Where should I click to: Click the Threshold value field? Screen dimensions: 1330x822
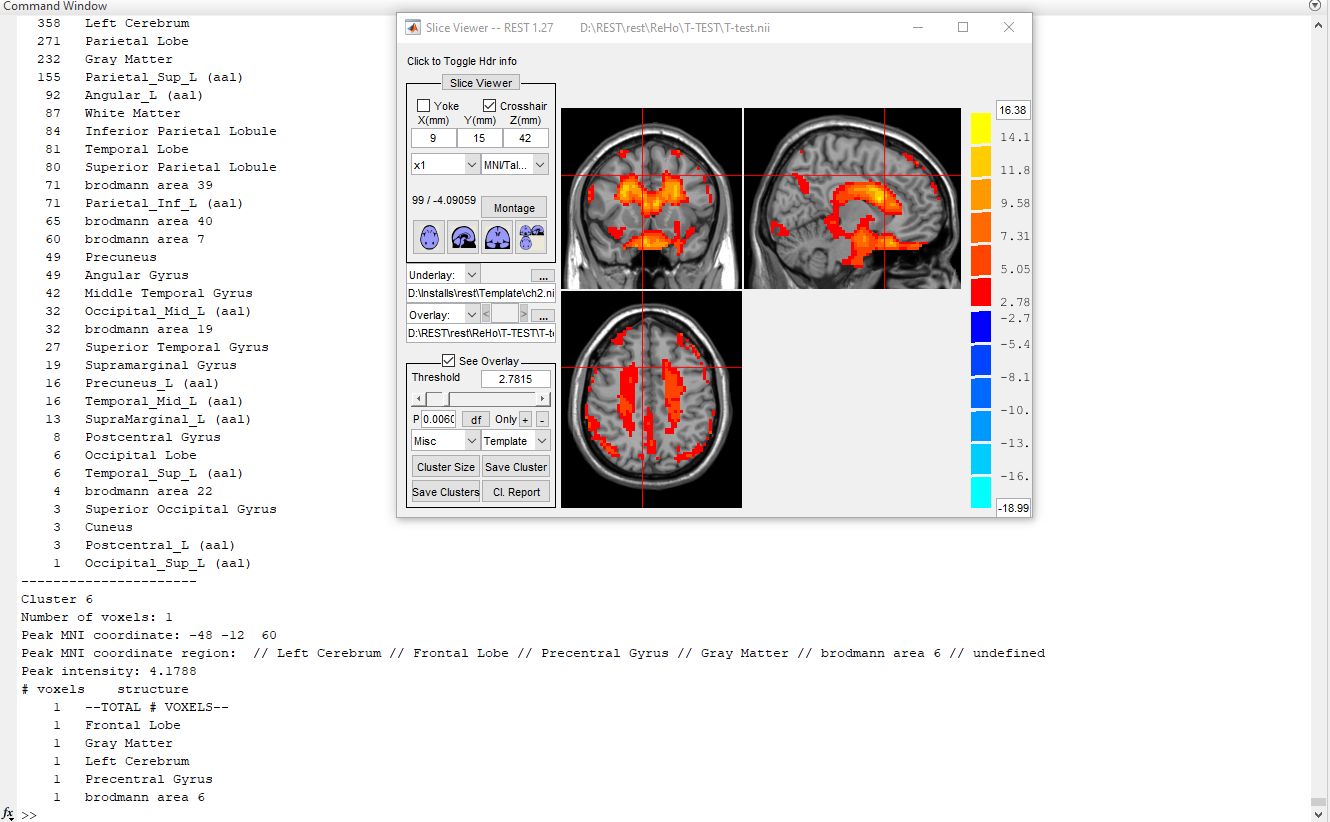[x=515, y=379]
